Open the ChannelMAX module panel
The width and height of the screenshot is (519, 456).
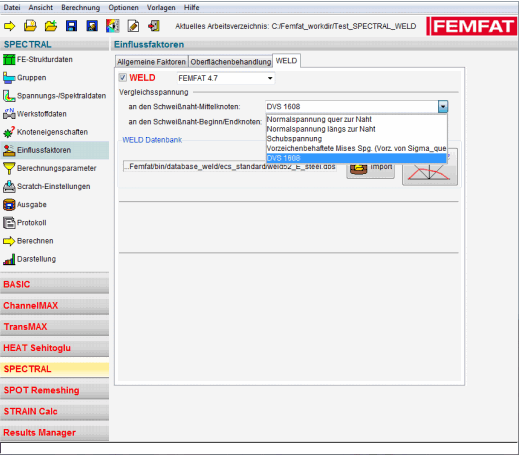pyautogui.click(x=55, y=306)
